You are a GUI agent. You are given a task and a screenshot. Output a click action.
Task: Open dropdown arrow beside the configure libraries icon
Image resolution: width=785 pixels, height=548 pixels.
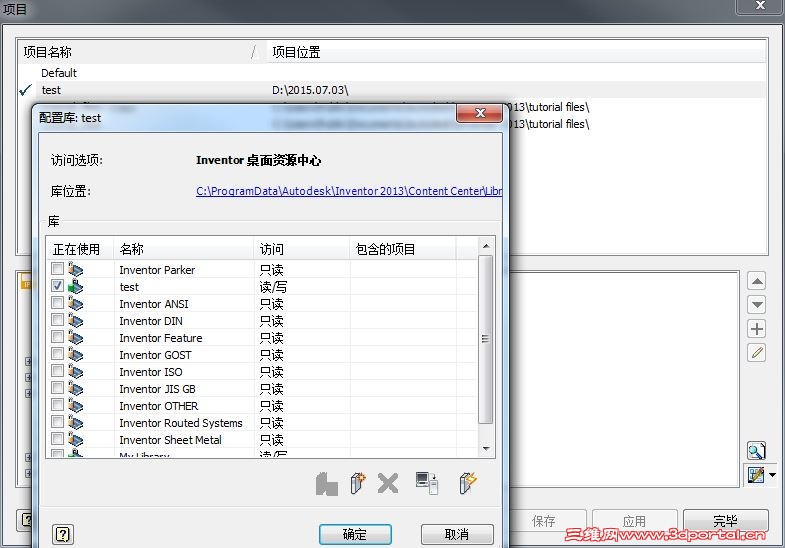[x=772, y=474]
